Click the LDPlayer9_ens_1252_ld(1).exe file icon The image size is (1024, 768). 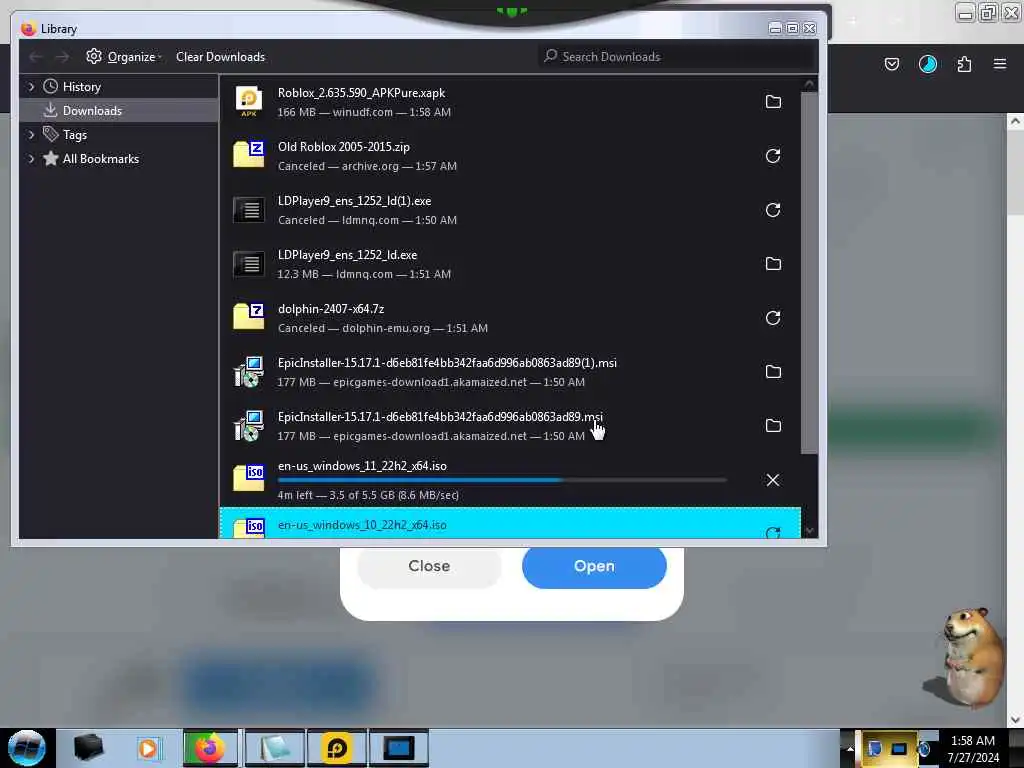tap(249, 210)
